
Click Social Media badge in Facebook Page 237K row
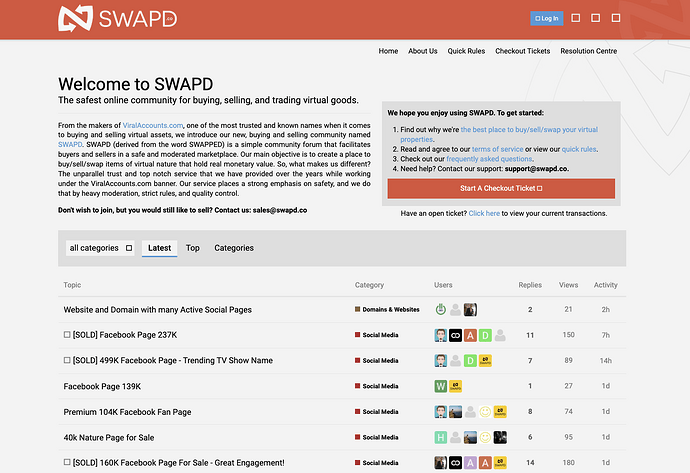coord(377,335)
